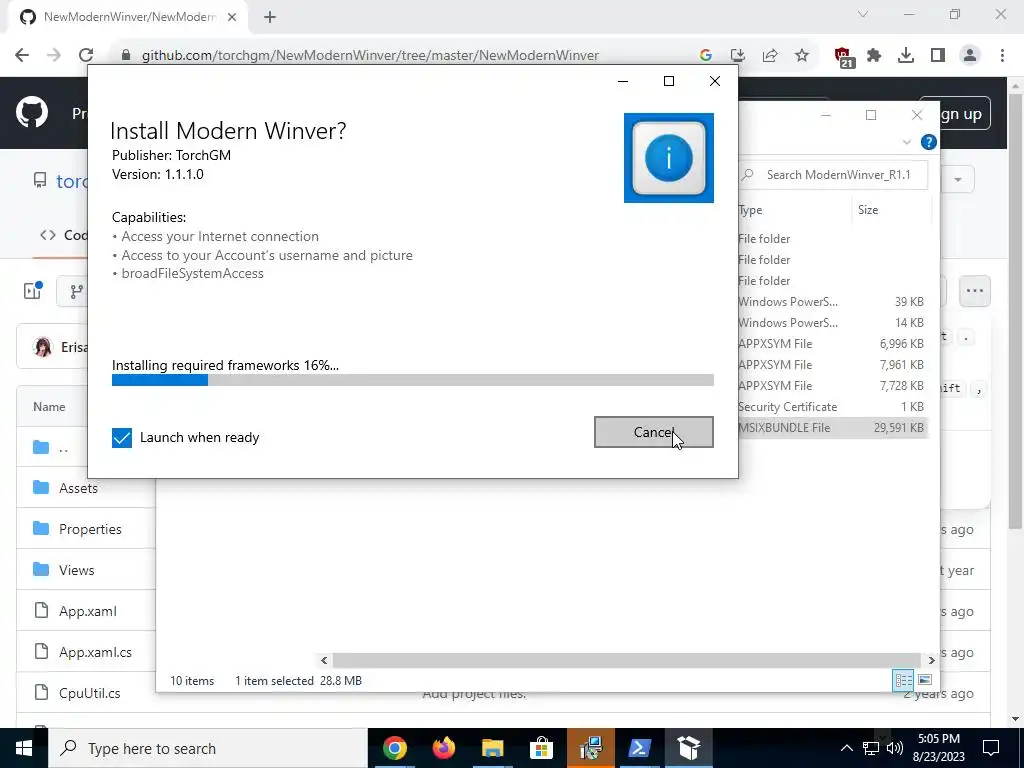Click File Explorer horizontal scrollbar left arrow
The height and width of the screenshot is (768, 1024).
[x=324, y=660]
